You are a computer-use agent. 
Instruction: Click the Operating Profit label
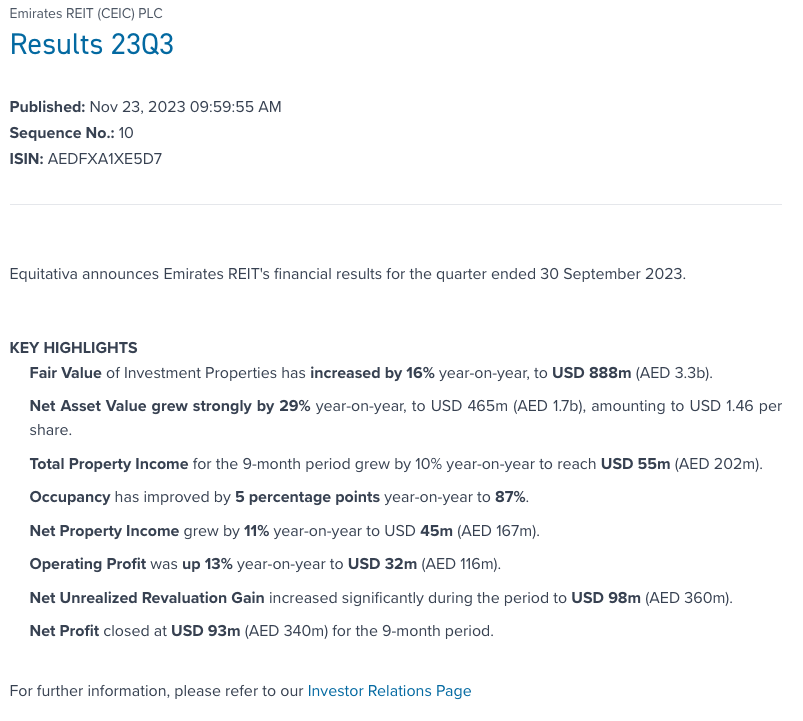coord(88,564)
